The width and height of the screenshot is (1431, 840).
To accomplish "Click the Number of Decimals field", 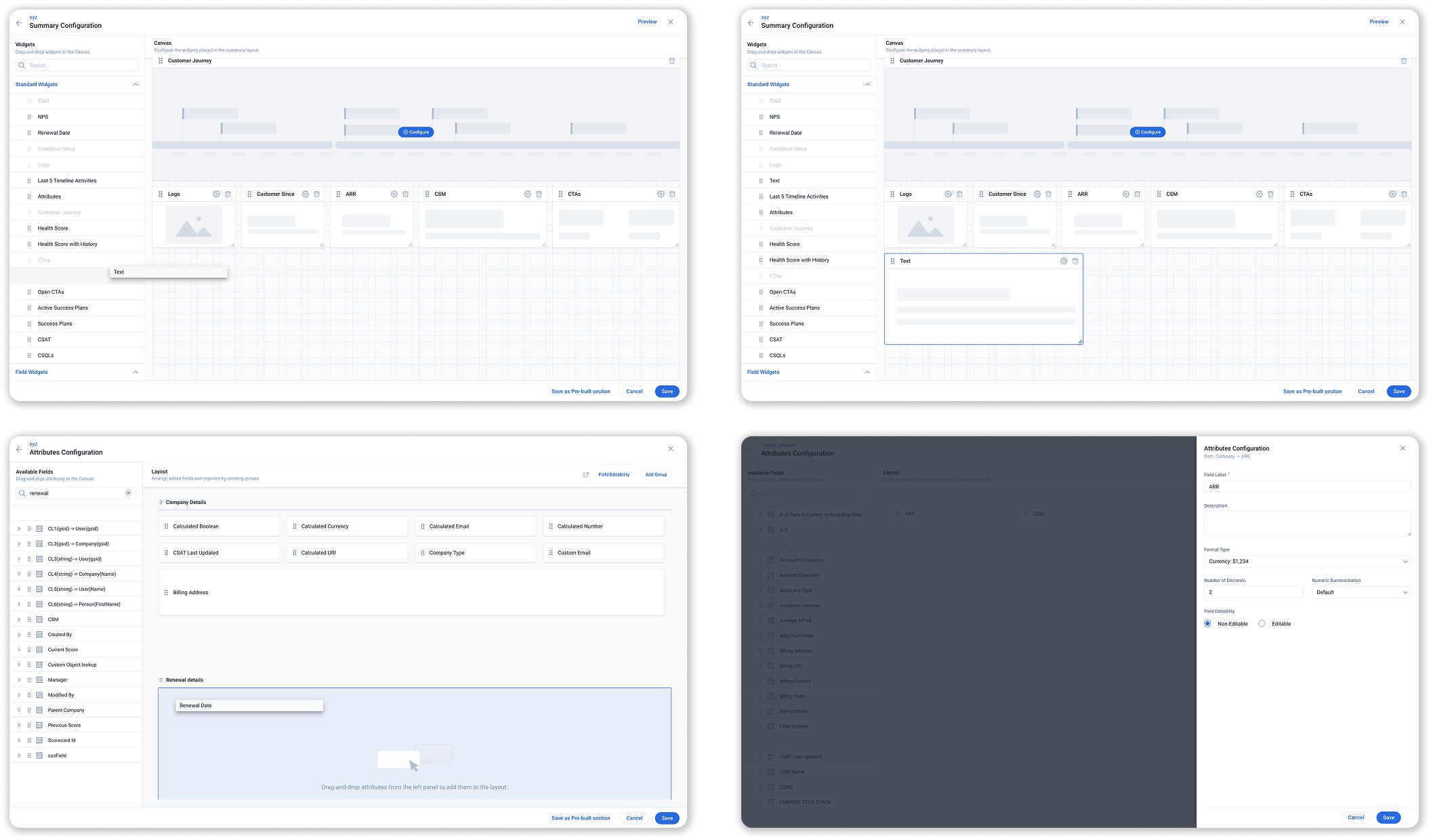I will pyautogui.click(x=1253, y=593).
